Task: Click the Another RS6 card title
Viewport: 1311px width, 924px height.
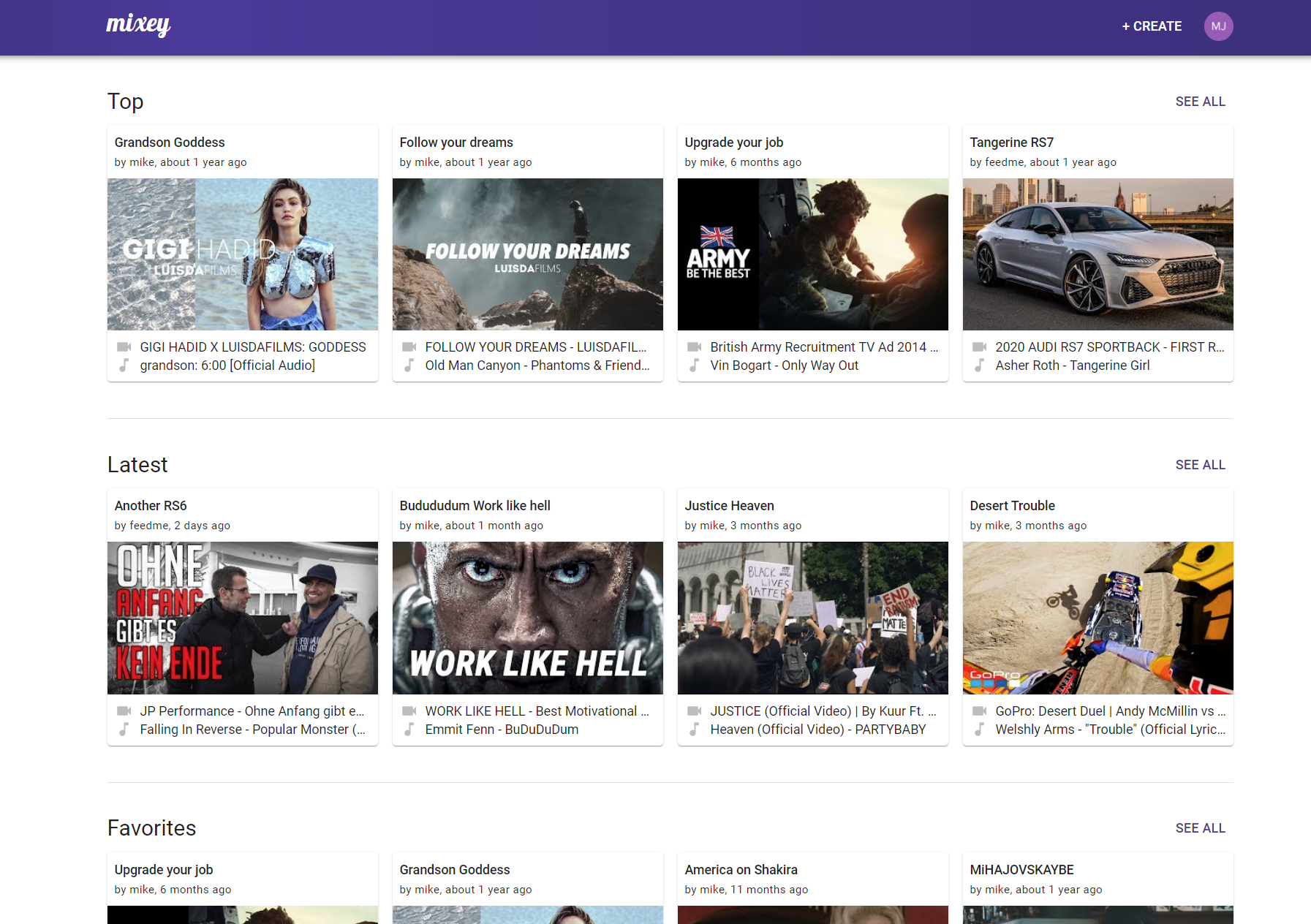Action: click(x=151, y=506)
